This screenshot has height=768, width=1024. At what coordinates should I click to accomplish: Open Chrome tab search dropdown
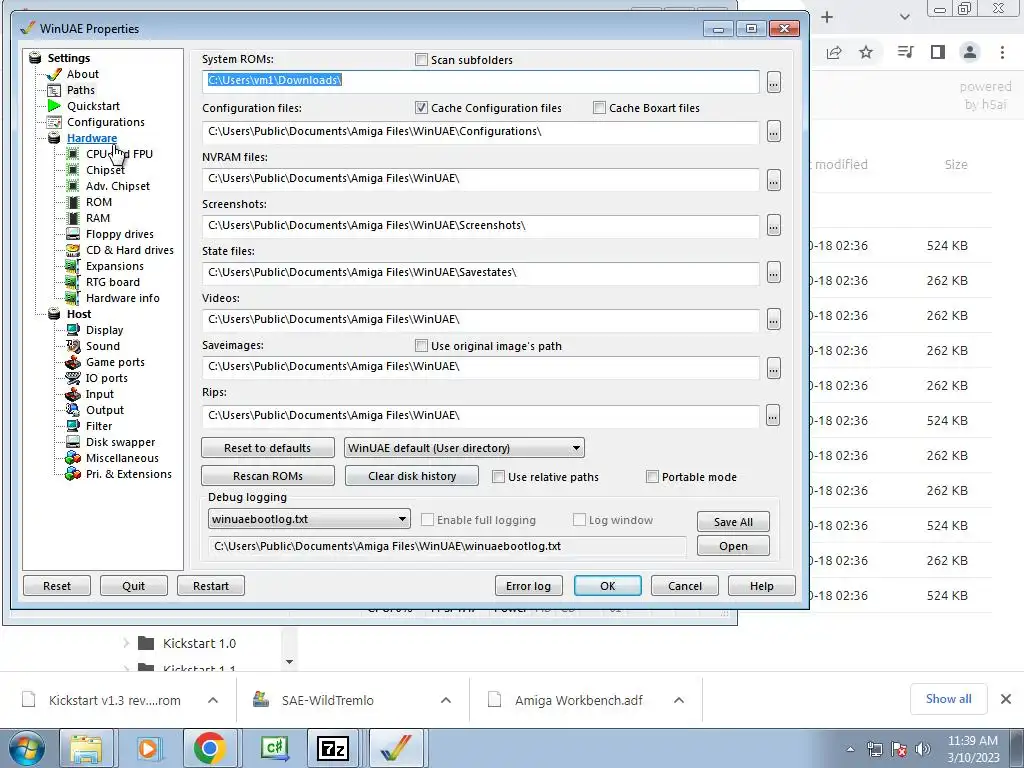[904, 18]
